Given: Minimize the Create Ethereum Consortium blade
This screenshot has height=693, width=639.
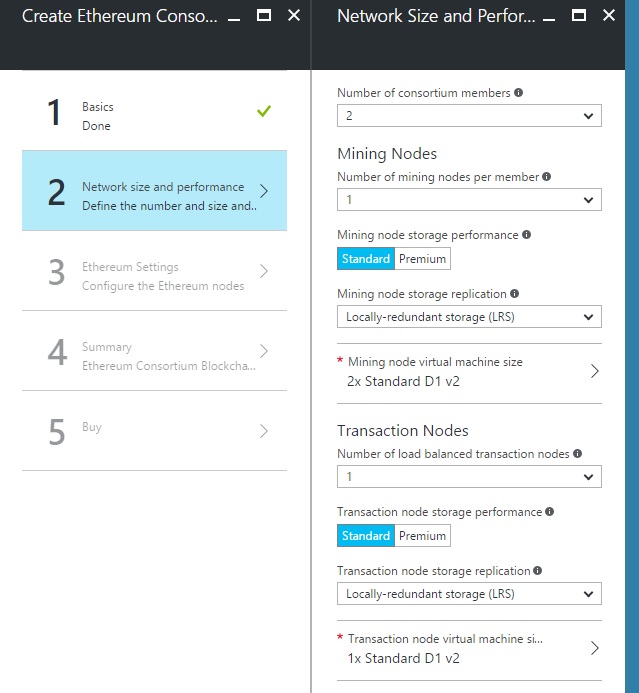Looking at the screenshot, I should point(234,19).
